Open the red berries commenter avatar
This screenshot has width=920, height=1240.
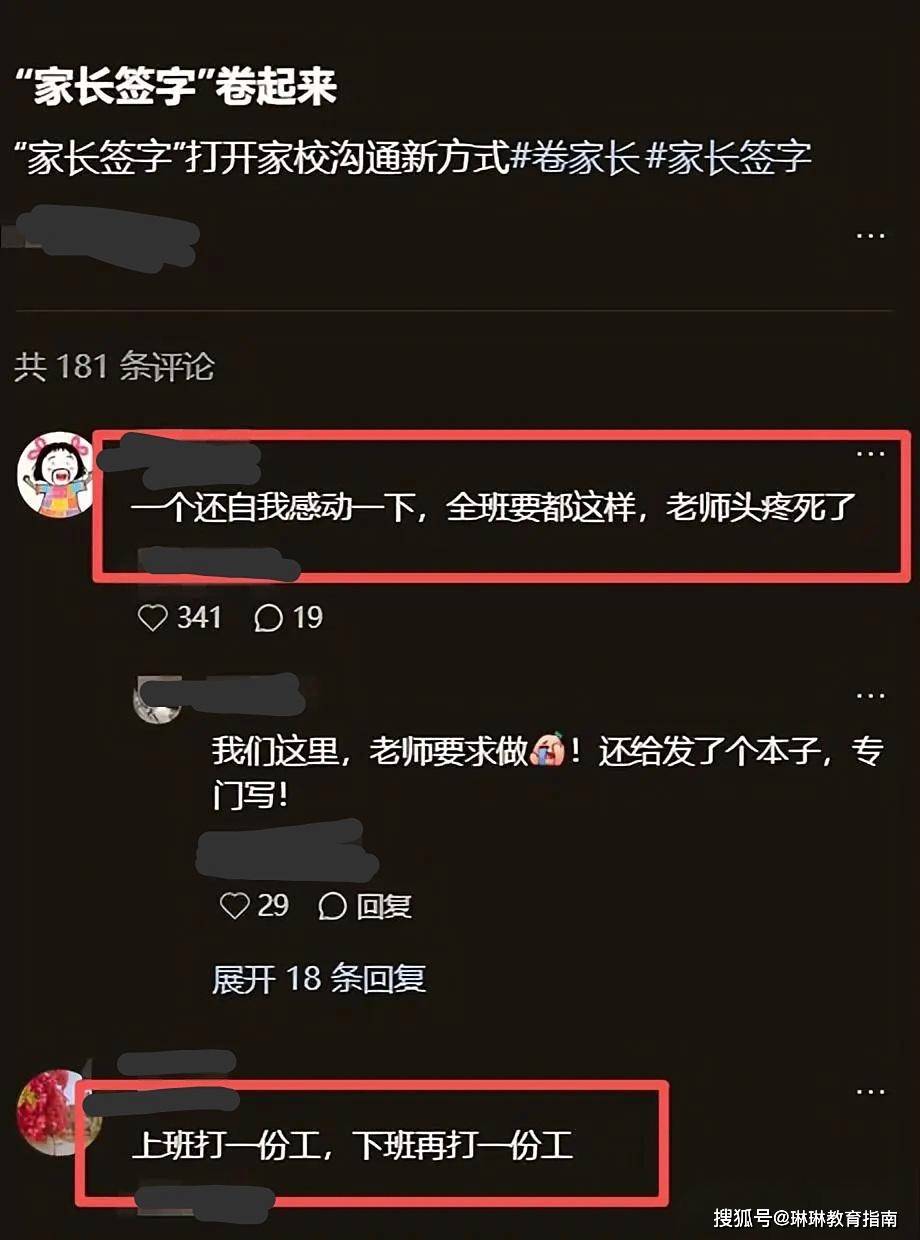53,1112
